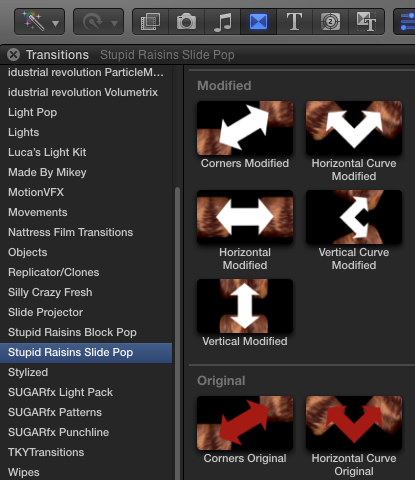Select the Vertical Modified transition
The width and height of the screenshot is (415, 480).
(x=245, y=306)
